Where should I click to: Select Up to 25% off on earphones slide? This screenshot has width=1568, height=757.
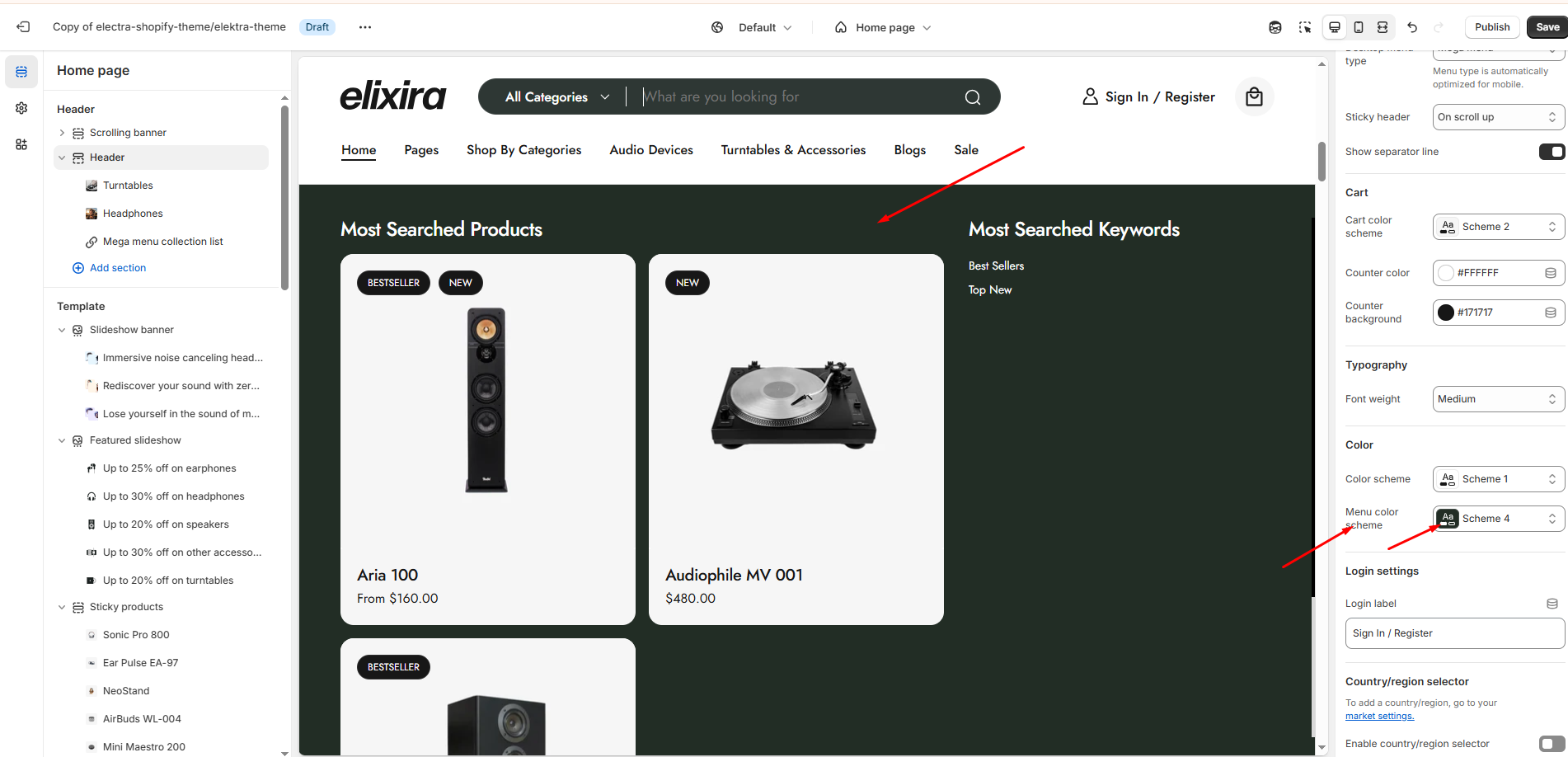click(169, 468)
